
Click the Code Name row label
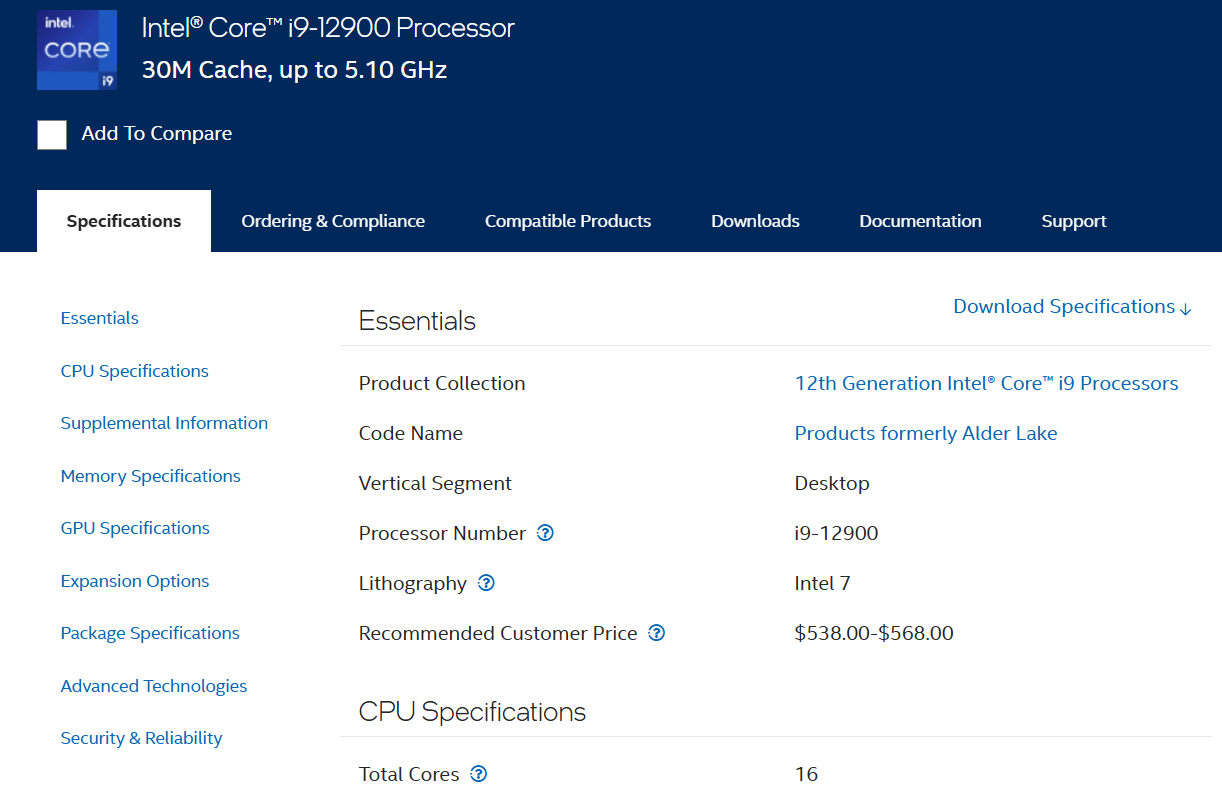click(x=411, y=433)
